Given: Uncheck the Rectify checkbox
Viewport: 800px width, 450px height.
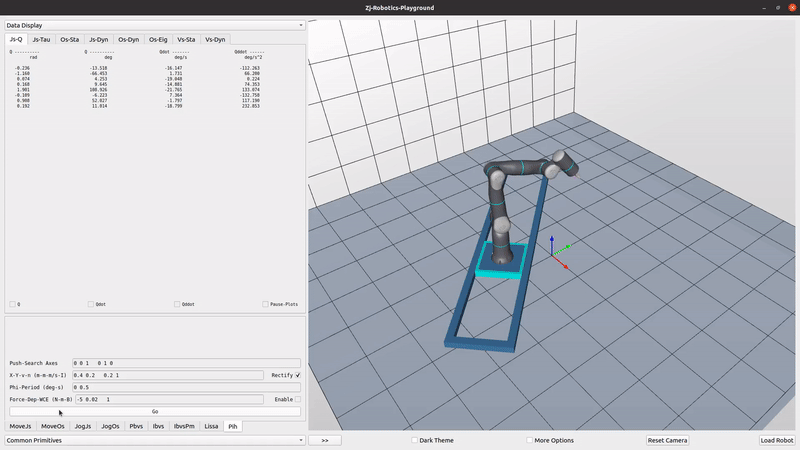Looking at the screenshot, I should 297,375.
